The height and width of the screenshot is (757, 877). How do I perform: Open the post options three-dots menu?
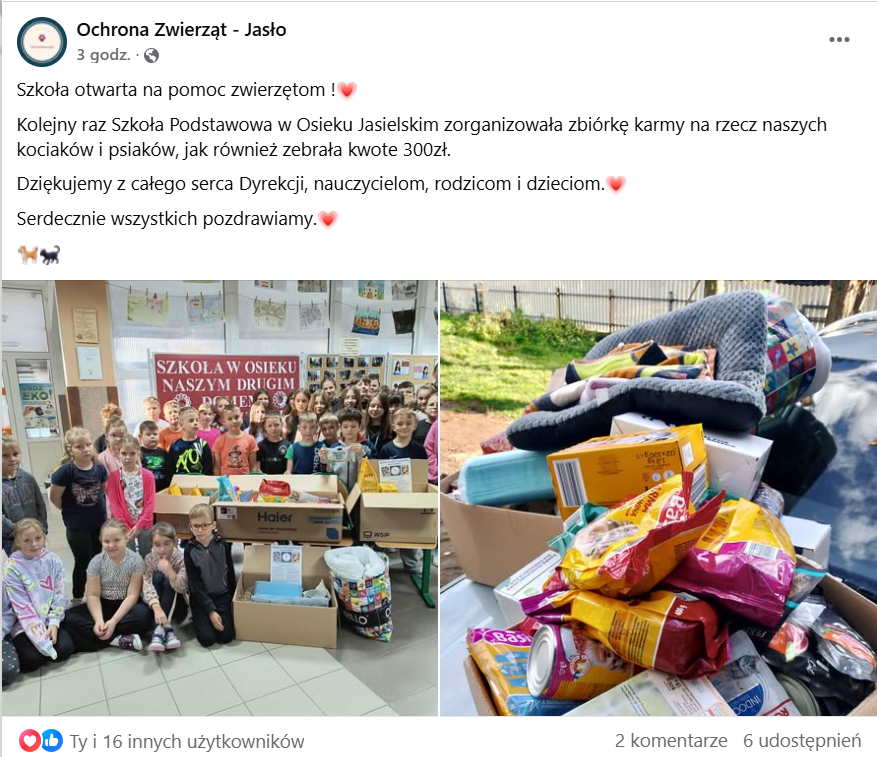tap(839, 39)
